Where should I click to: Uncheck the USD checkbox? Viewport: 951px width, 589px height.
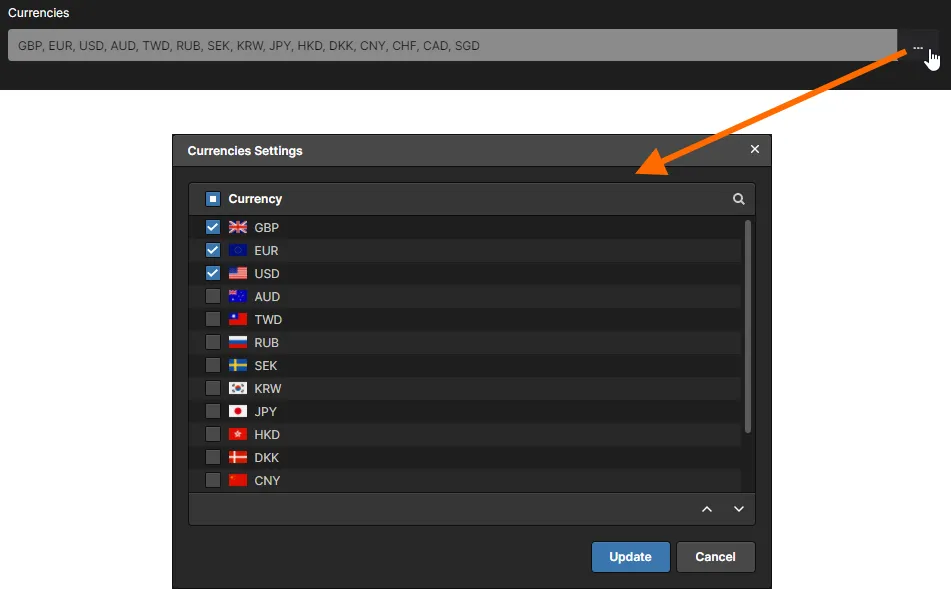212,274
